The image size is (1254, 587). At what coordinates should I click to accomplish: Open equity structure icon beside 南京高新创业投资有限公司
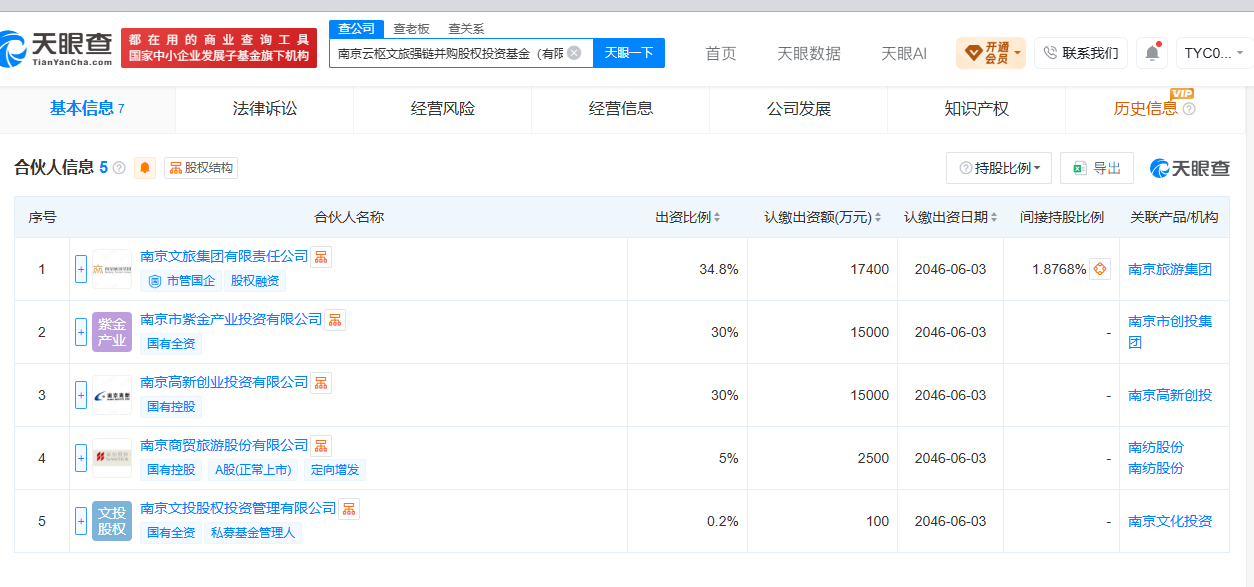(x=321, y=382)
